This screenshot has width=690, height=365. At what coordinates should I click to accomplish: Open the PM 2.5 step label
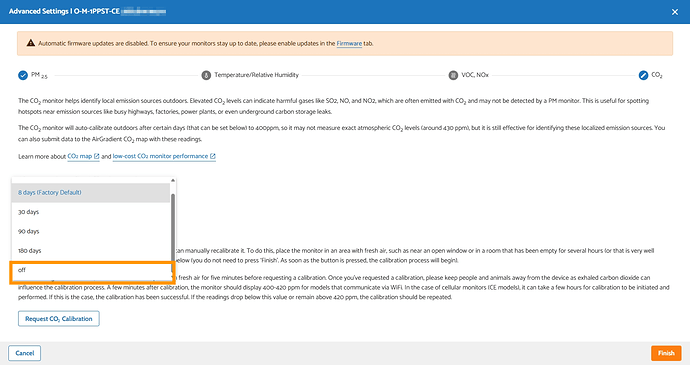click(39, 75)
